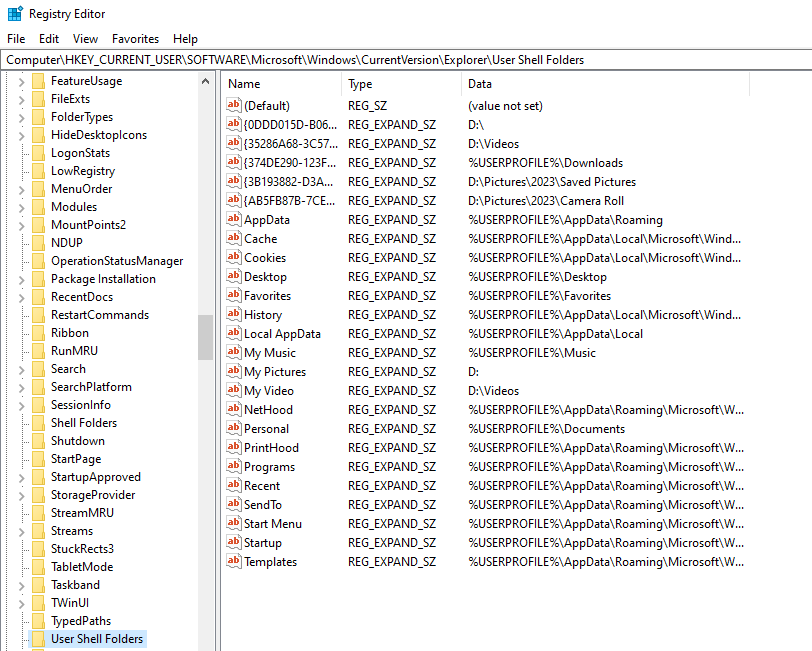Expand the Search key
Screen dimensions: 812x651
coord(21,370)
